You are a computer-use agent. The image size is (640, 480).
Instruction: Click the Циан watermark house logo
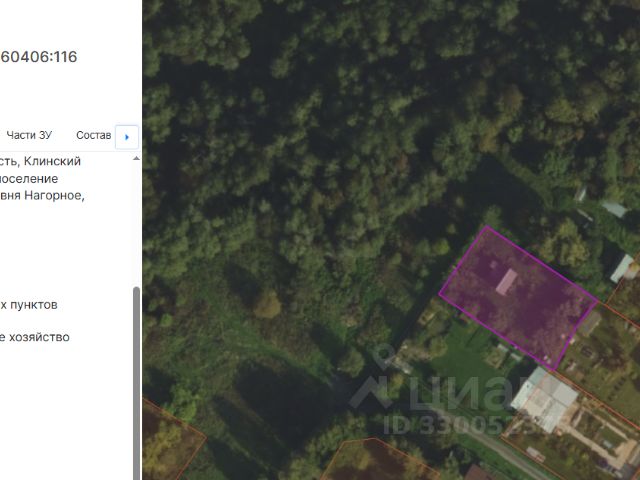coord(371,393)
